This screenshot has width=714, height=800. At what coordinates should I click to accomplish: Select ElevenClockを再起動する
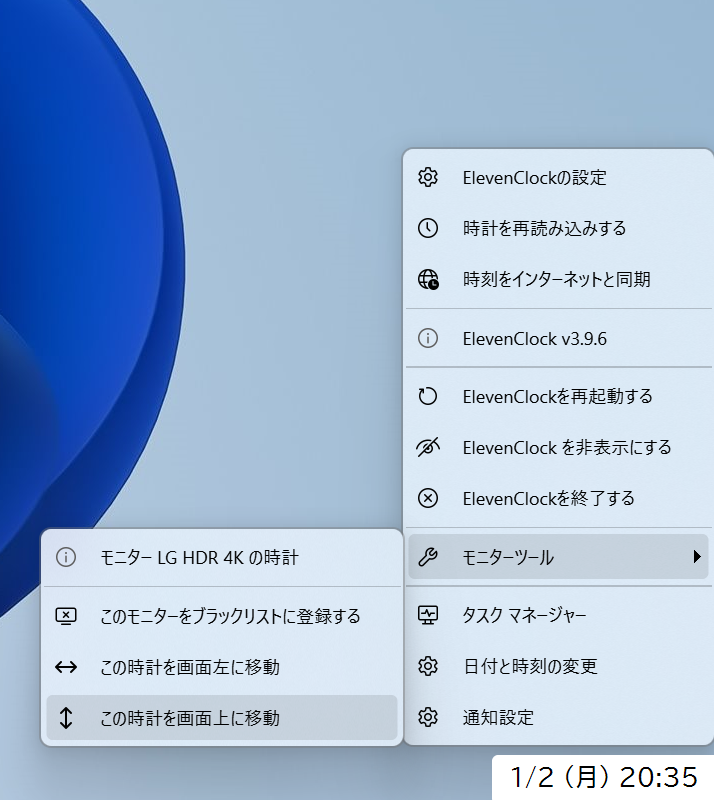[558, 396]
